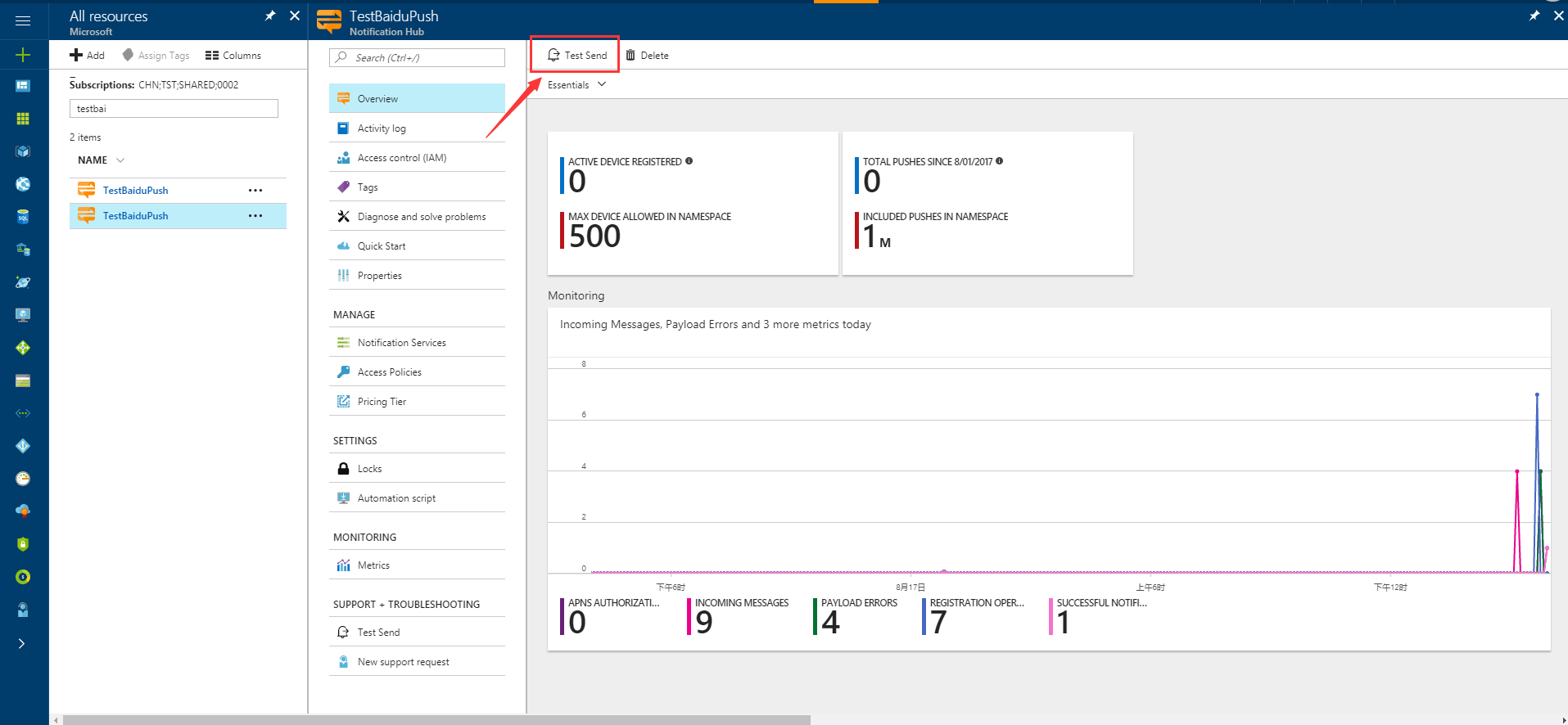Select the highlighted TestBaiduPush resource row
The height and width of the screenshot is (725, 1568).
(136, 216)
